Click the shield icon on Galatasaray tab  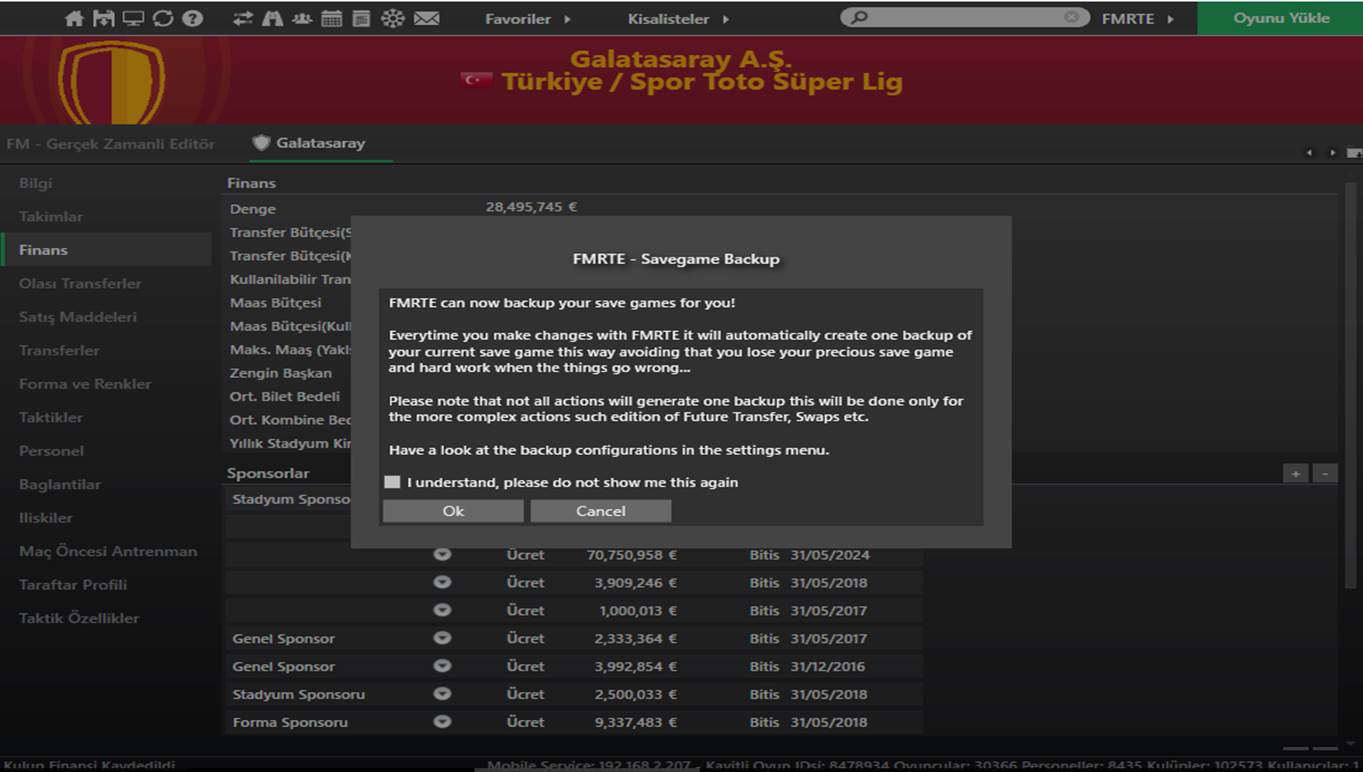261,143
